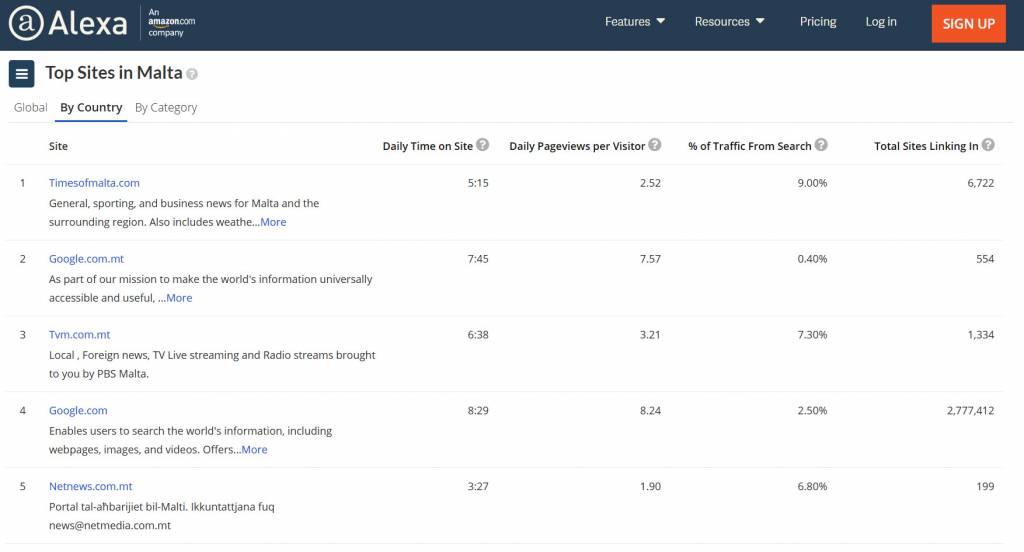1024x552 pixels.
Task: Select the By Country tab
Action: coord(91,107)
